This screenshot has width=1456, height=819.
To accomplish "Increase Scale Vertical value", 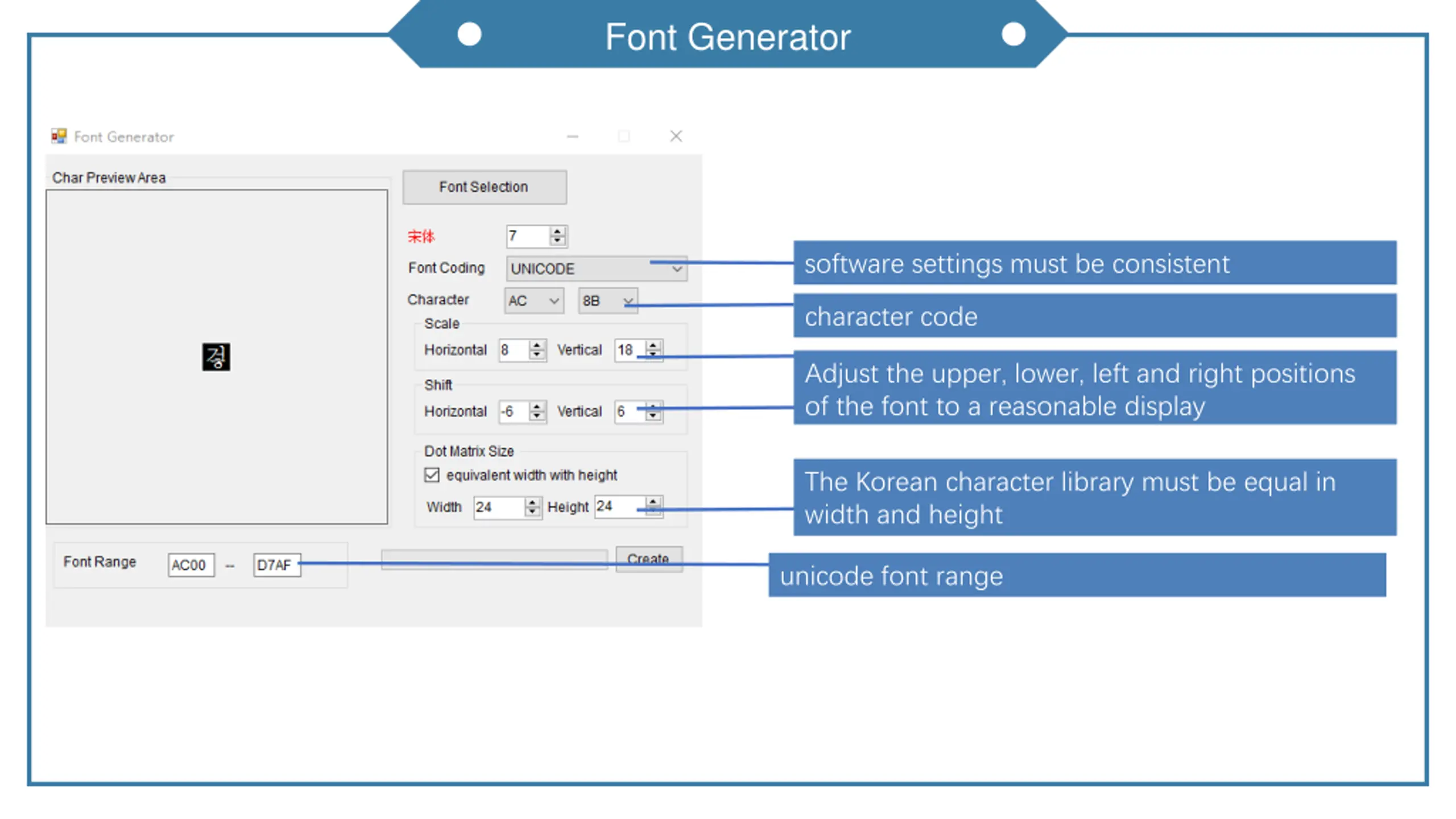I will (653, 345).
